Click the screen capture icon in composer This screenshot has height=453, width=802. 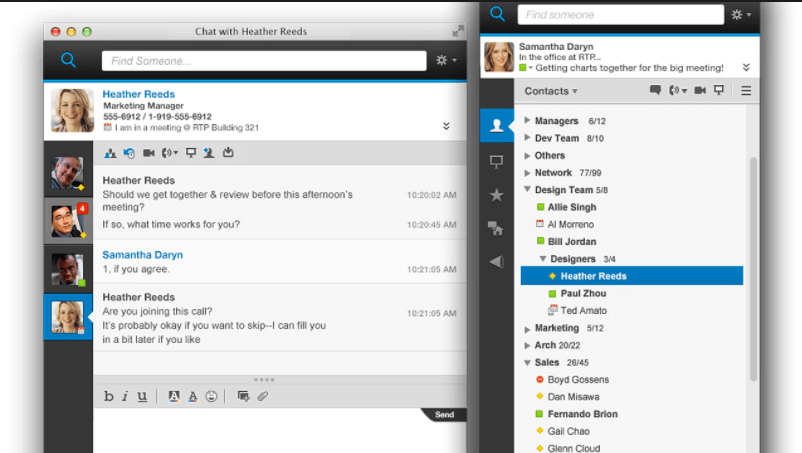coord(243,396)
